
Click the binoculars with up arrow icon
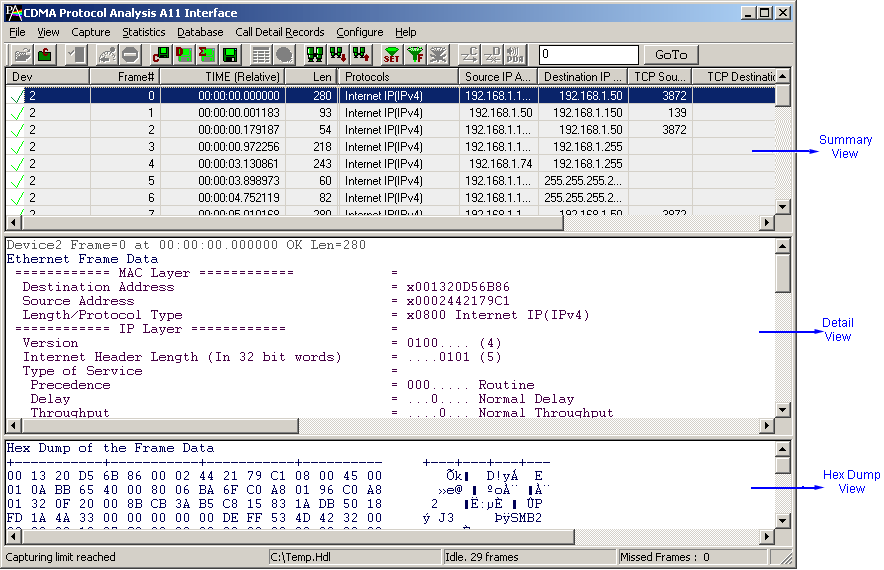[x=361, y=55]
